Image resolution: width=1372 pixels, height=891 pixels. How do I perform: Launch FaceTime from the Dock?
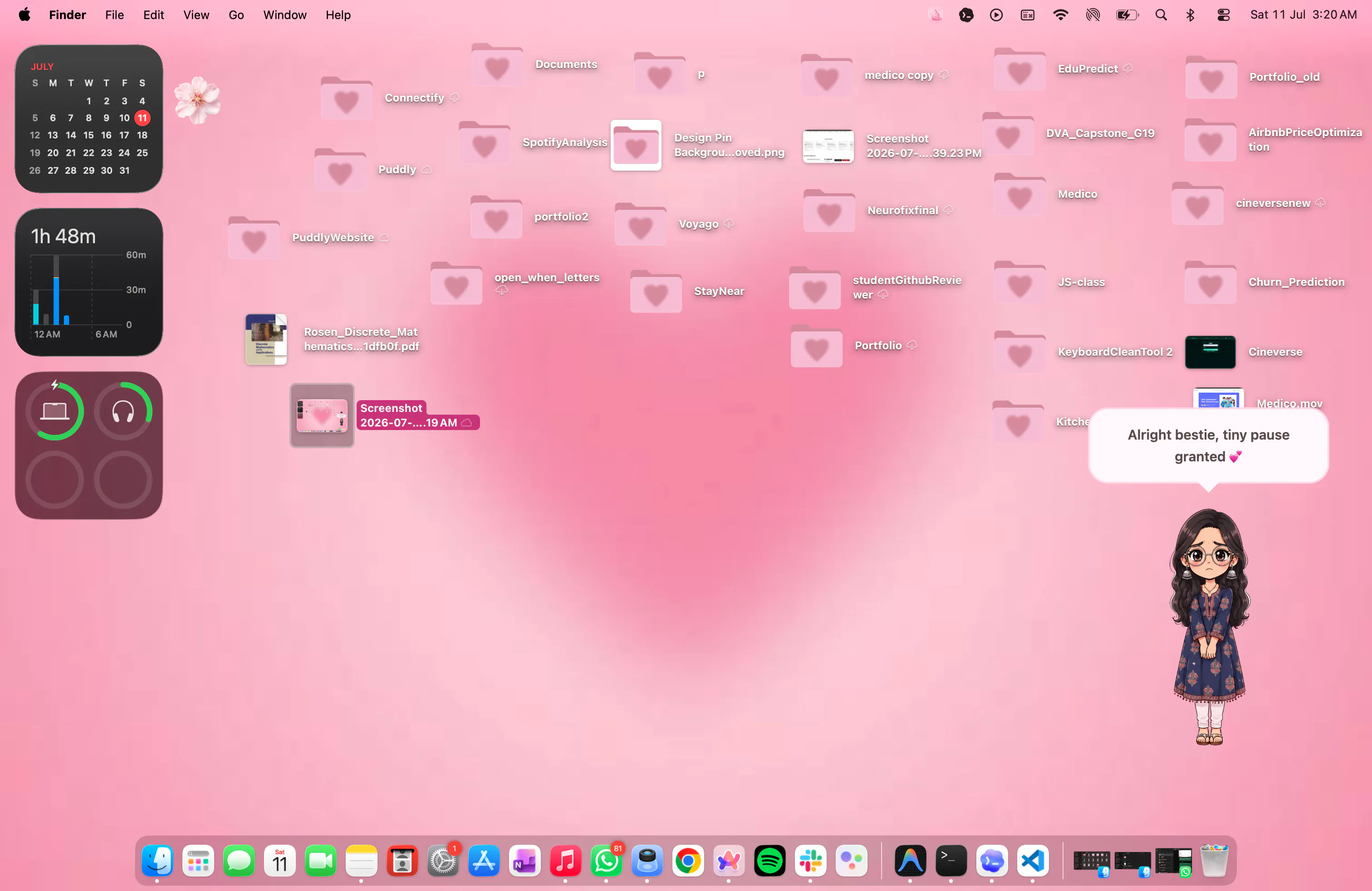[x=320, y=861]
